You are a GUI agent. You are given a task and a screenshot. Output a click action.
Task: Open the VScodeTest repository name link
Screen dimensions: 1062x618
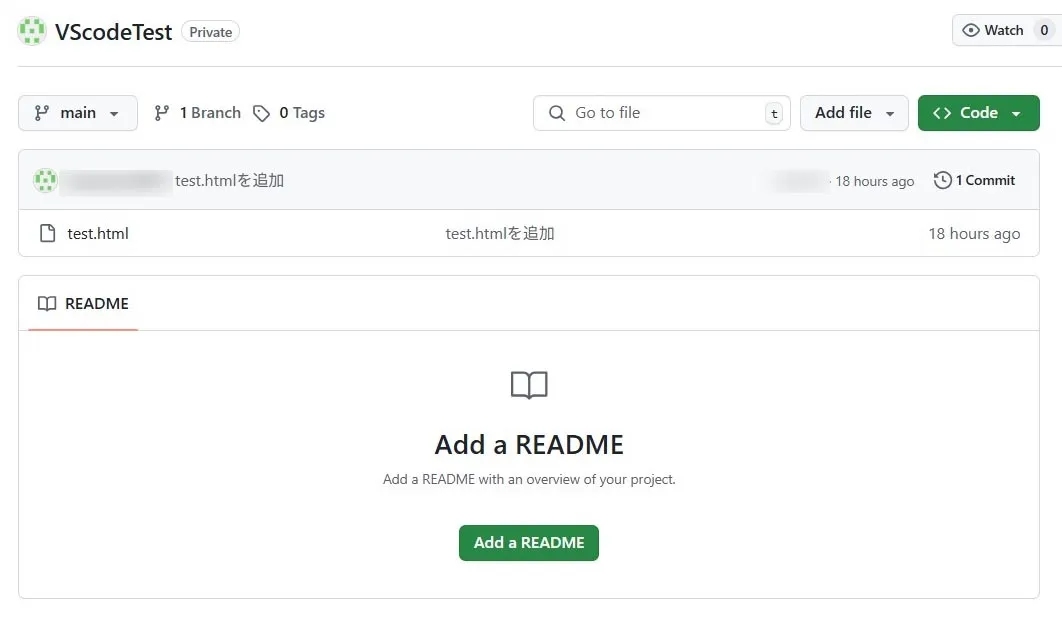[114, 31]
